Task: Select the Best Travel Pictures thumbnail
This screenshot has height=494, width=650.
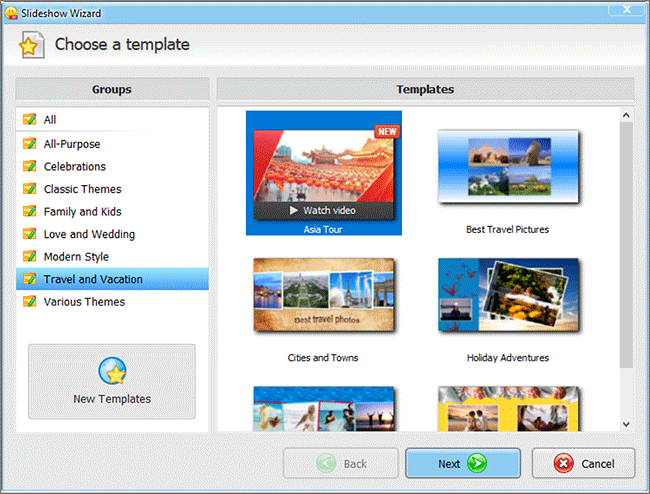Action: [x=508, y=167]
